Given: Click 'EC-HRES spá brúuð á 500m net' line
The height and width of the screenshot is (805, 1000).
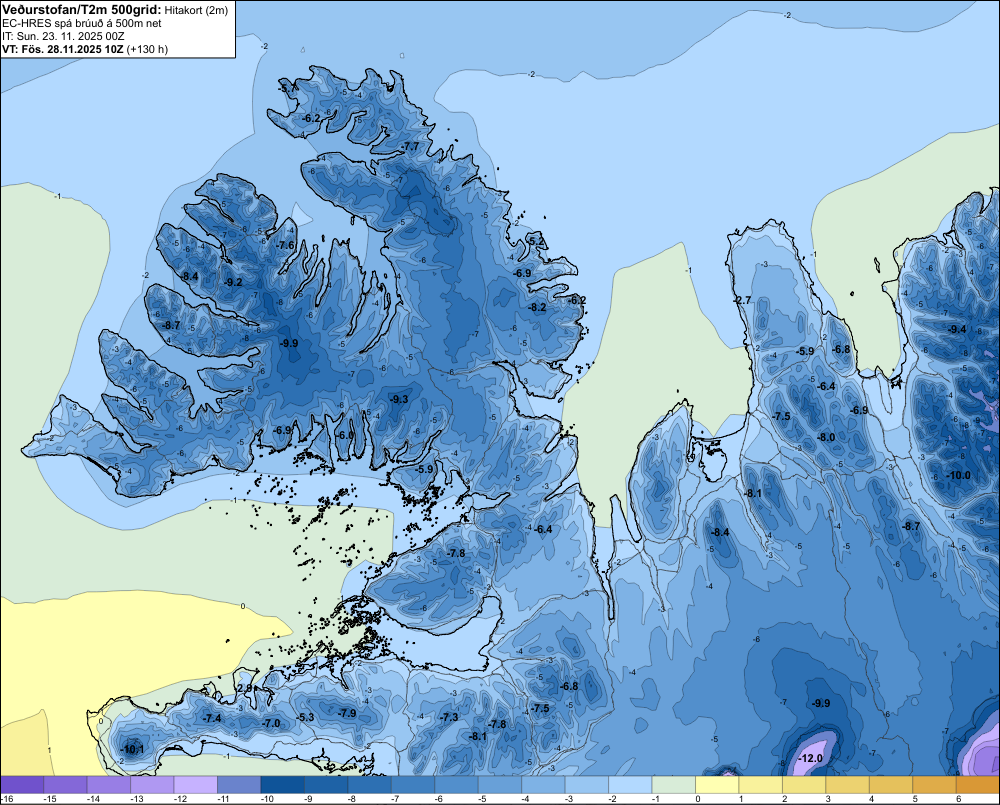Looking at the screenshot, I should tap(82, 24).
